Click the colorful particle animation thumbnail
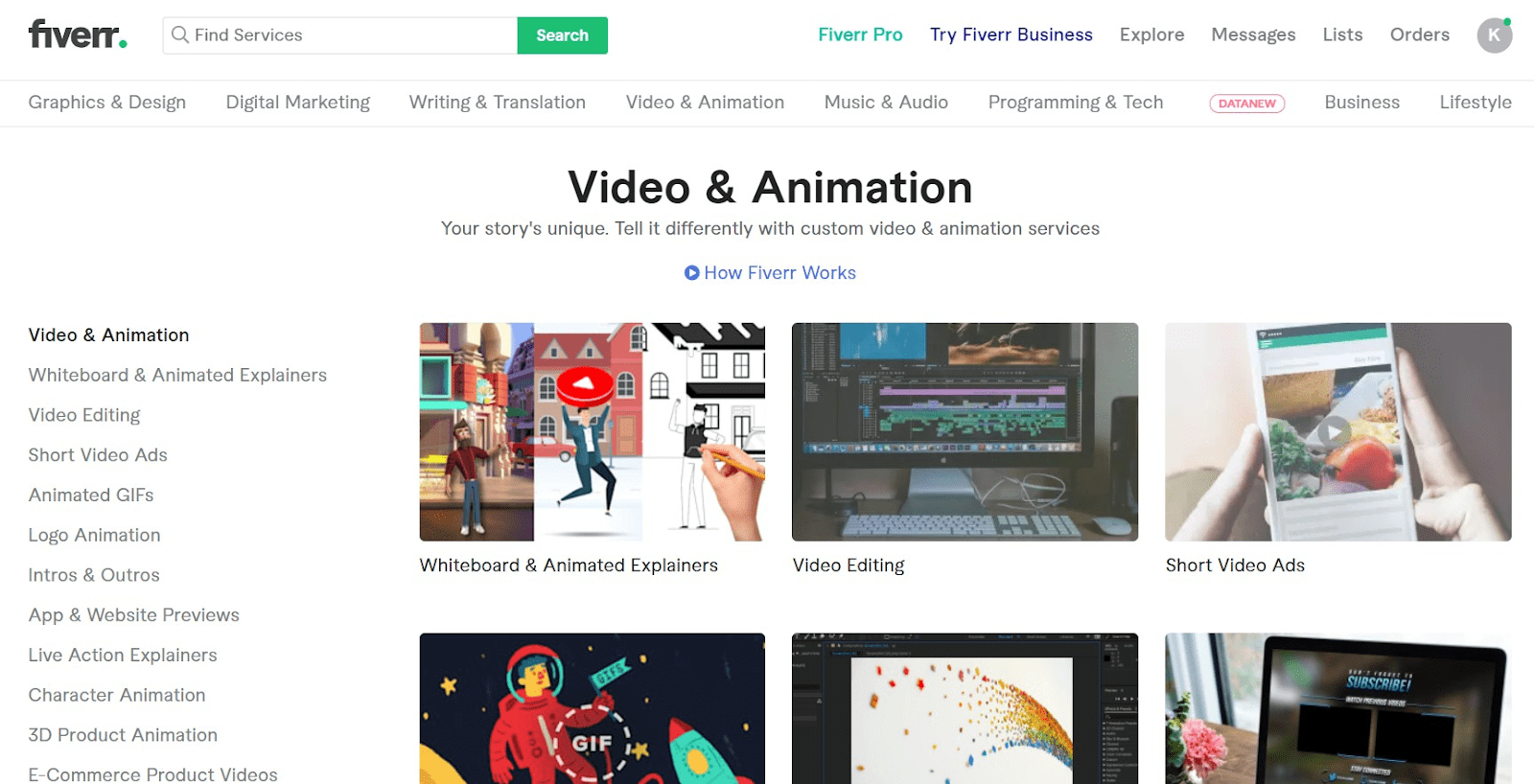The width and height of the screenshot is (1534, 784). (x=965, y=708)
